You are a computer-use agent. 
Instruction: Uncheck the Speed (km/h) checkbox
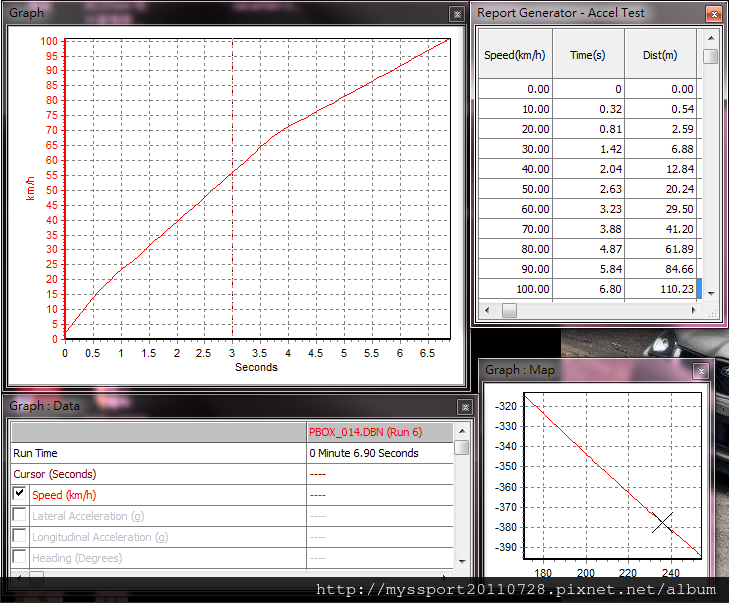[x=20, y=493]
